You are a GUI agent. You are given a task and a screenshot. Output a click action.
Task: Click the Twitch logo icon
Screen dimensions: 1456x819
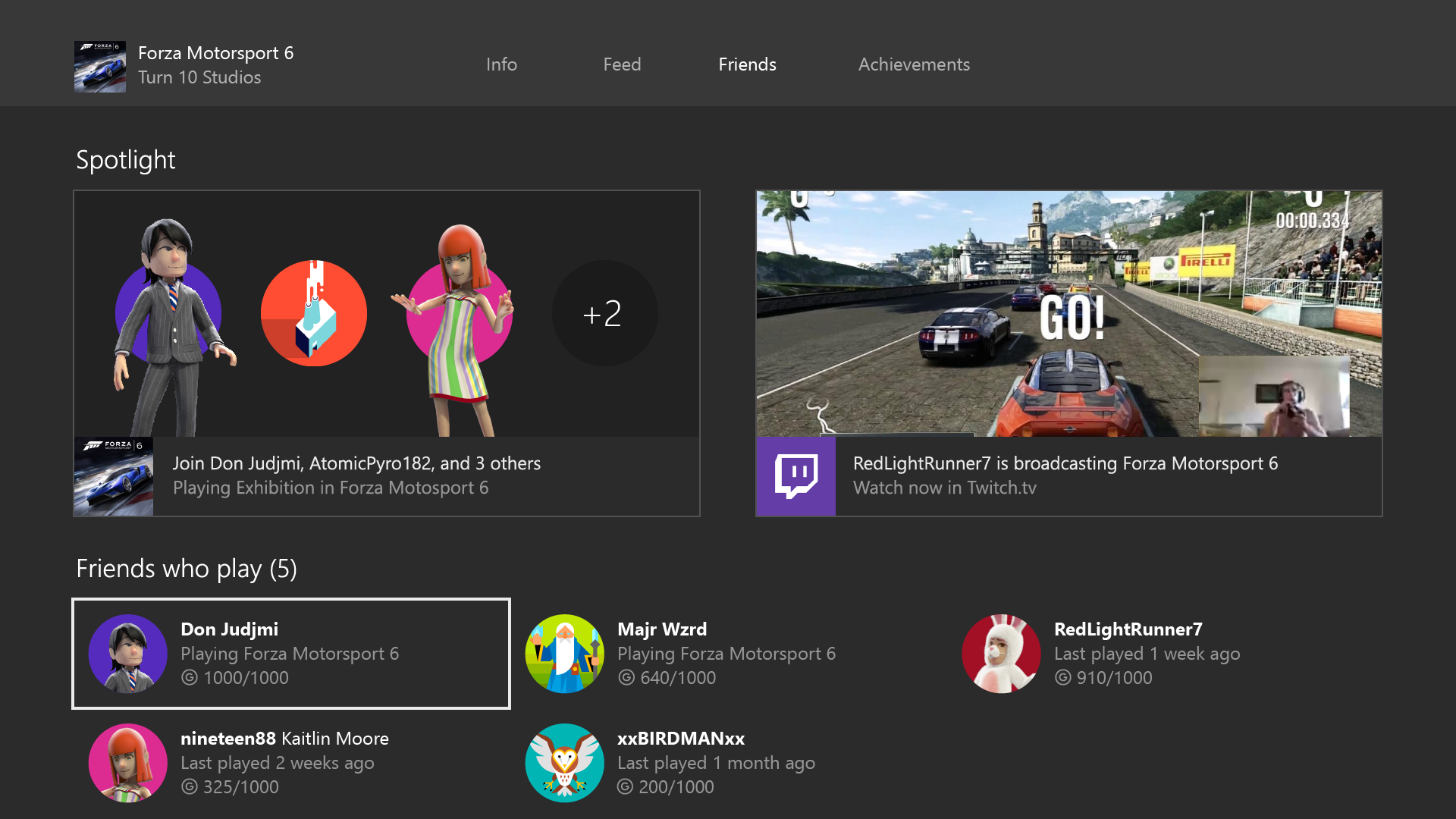(x=795, y=476)
